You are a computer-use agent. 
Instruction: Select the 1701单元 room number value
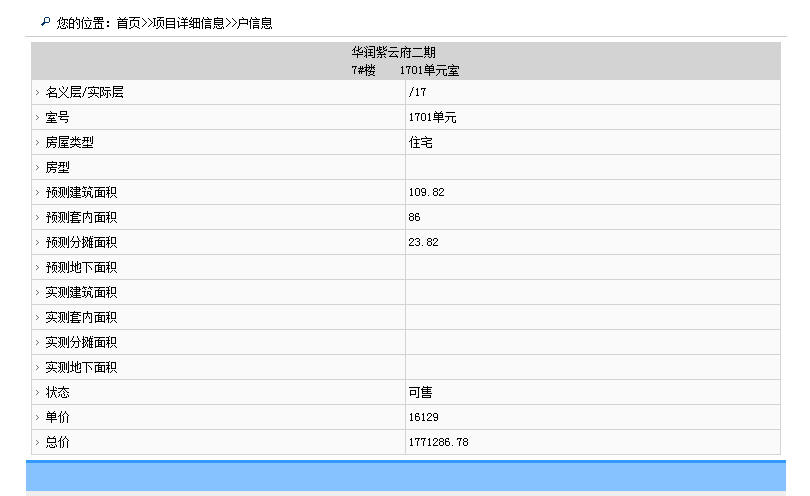[x=432, y=117]
